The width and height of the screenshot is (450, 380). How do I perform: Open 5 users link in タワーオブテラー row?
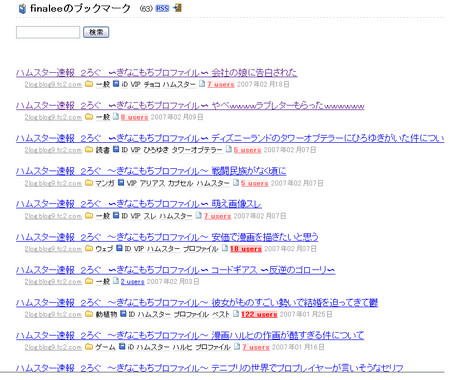tap(247, 150)
